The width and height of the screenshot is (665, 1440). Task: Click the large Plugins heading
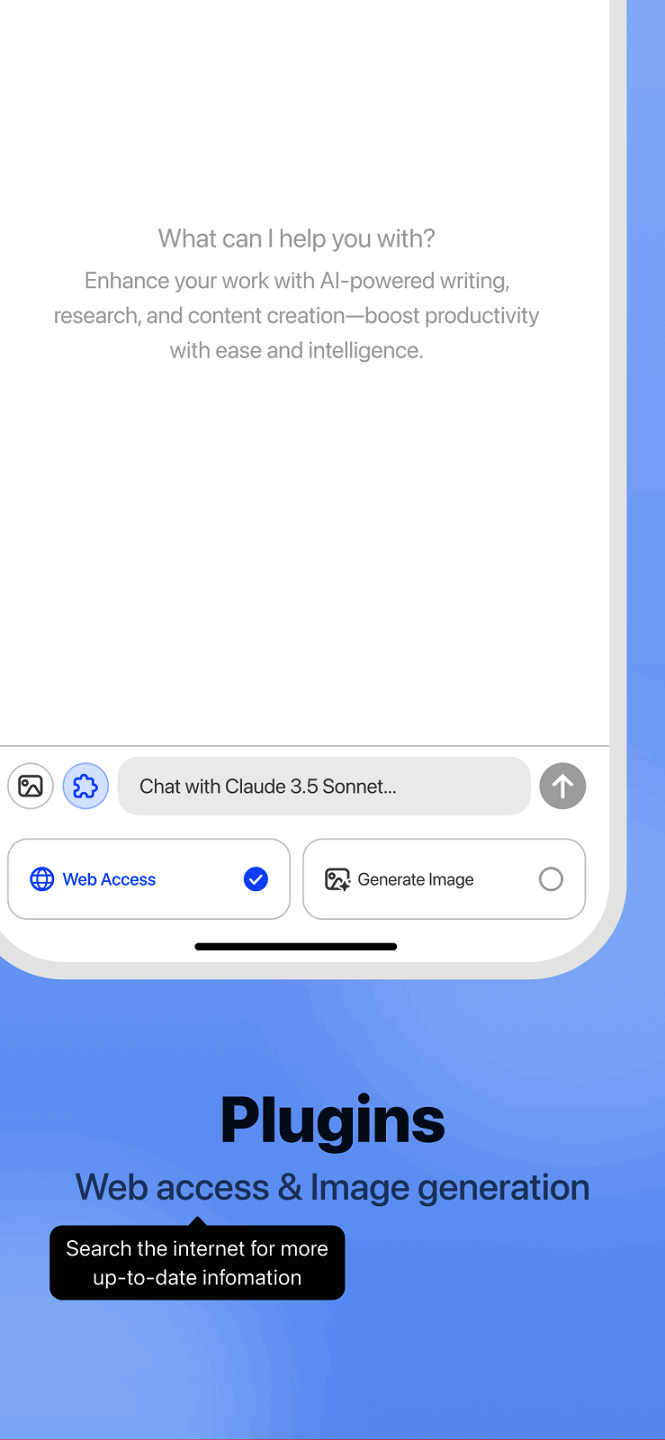[x=333, y=1120]
